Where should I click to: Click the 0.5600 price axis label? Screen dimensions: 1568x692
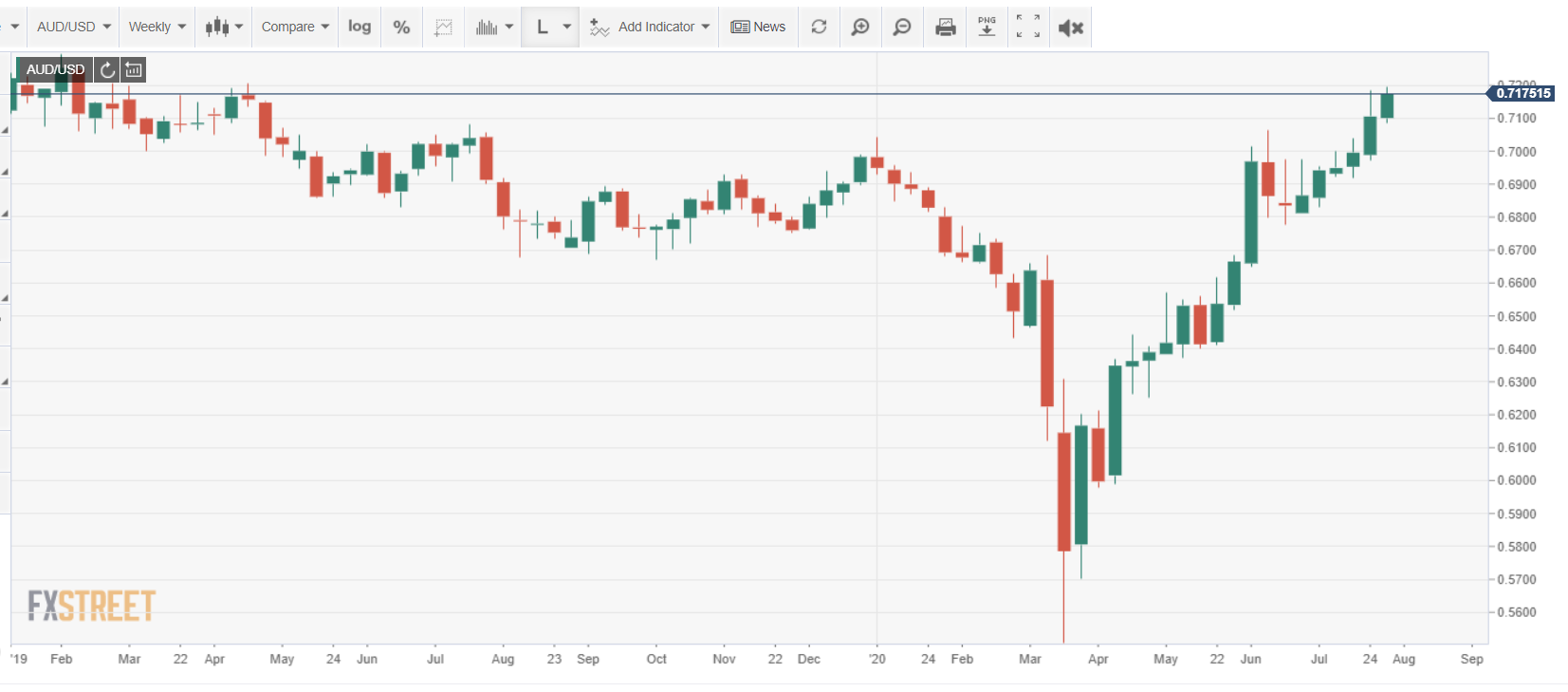tap(1516, 612)
